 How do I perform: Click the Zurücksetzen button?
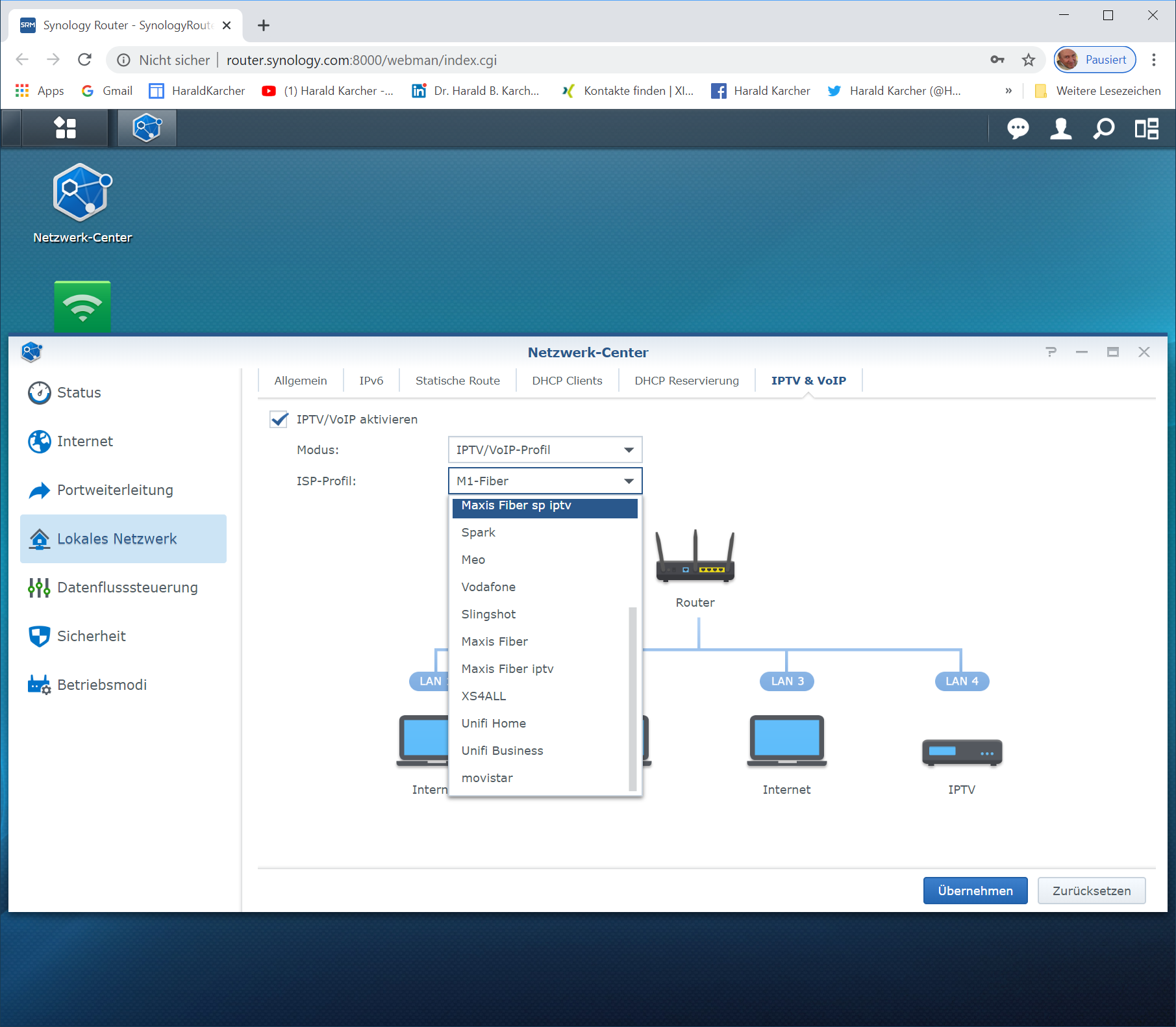[1091, 891]
